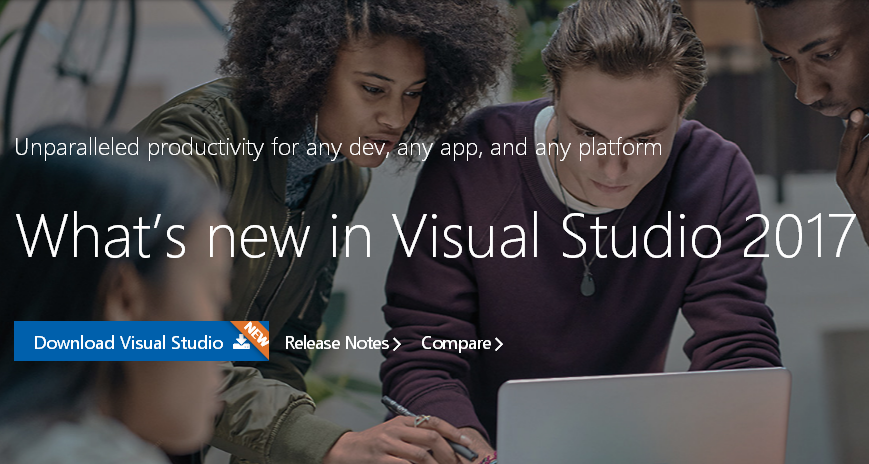Open the Release Notes link
Image resolution: width=869 pixels, height=464 pixels.
click(x=336, y=343)
